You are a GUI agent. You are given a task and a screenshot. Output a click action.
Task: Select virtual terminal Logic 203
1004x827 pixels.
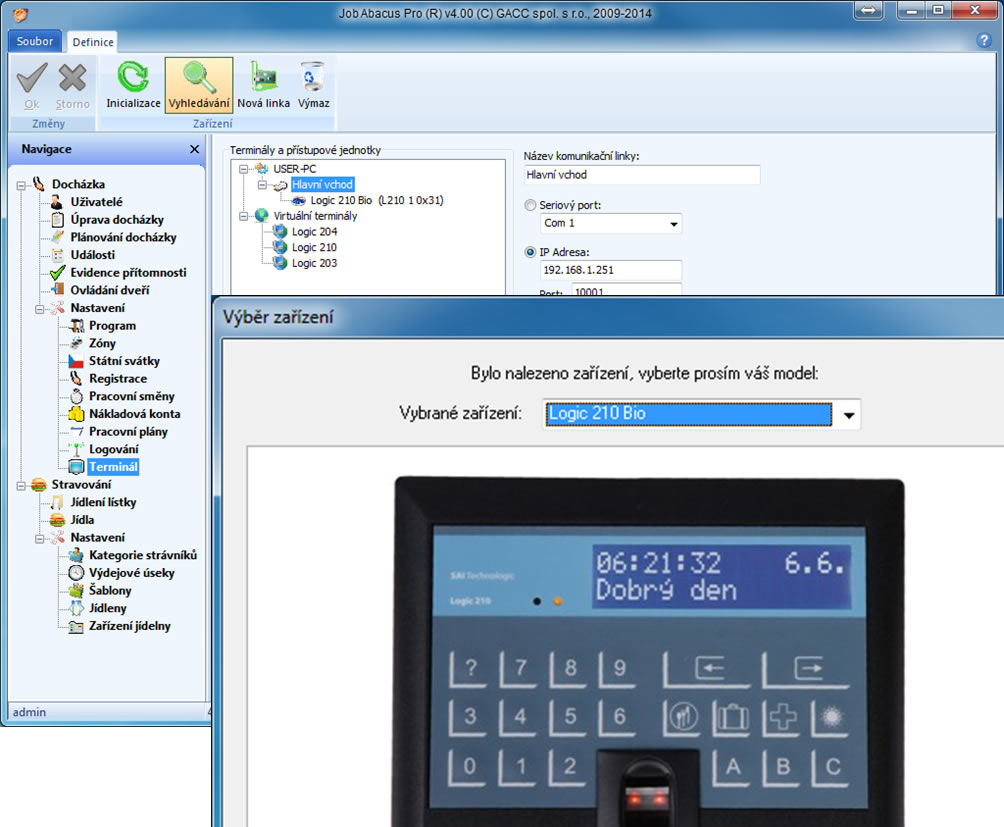314,263
